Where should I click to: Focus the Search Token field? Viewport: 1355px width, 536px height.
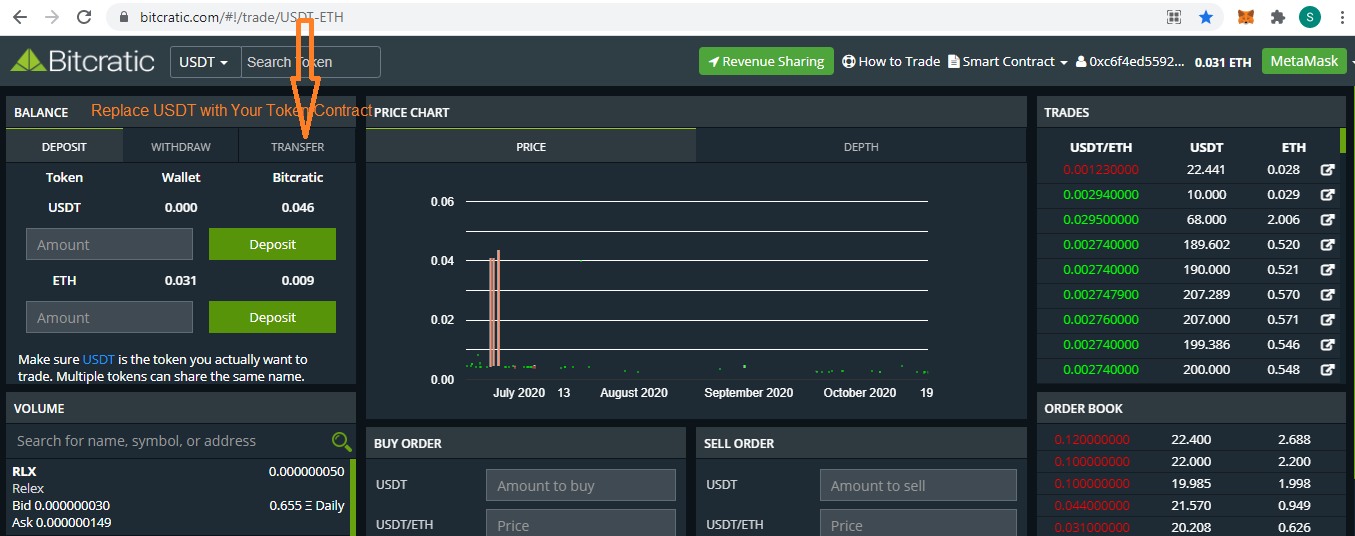click(x=311, y=62)
